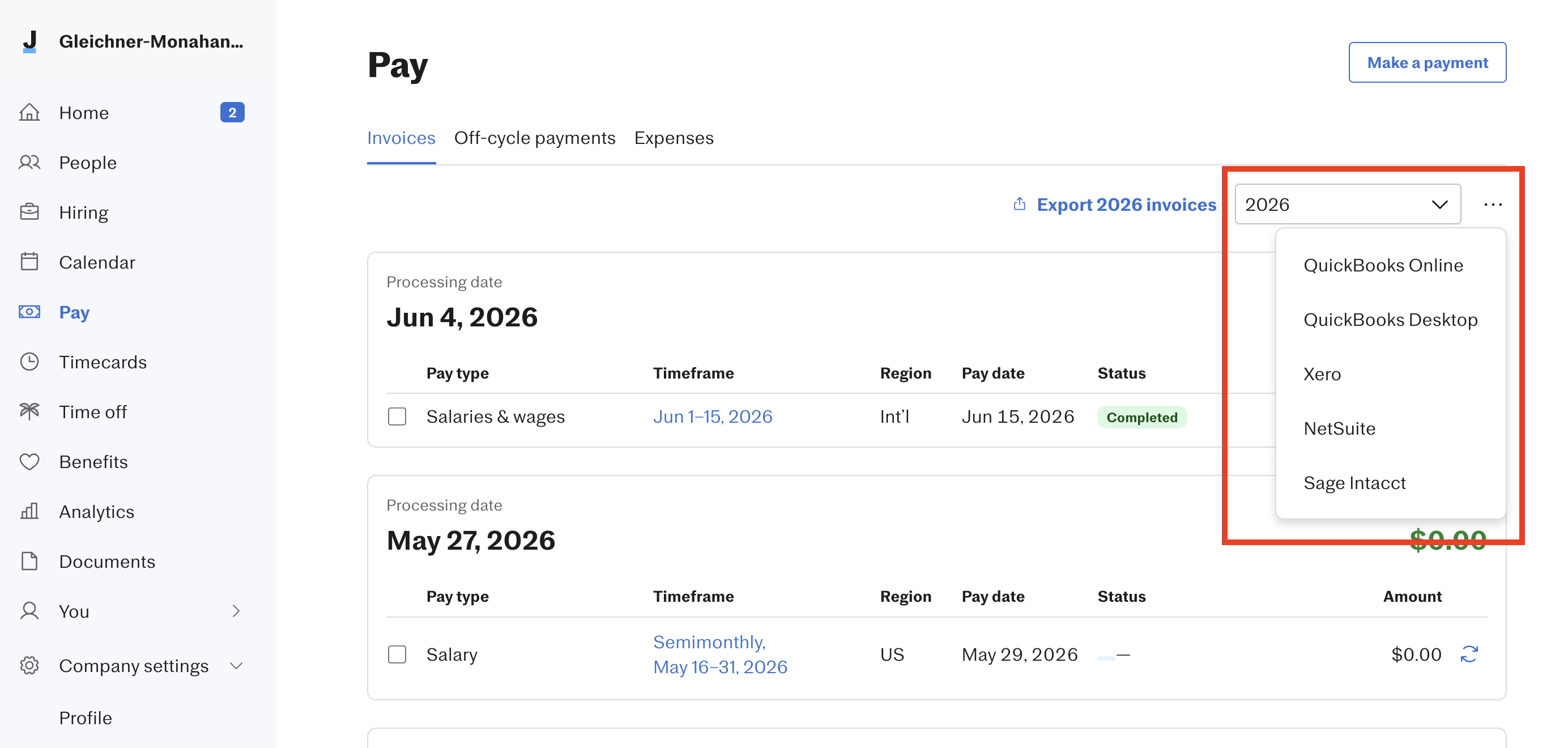Click the Time off palm tree icon
1568x748 pixels.
click(x=29, y=412)
